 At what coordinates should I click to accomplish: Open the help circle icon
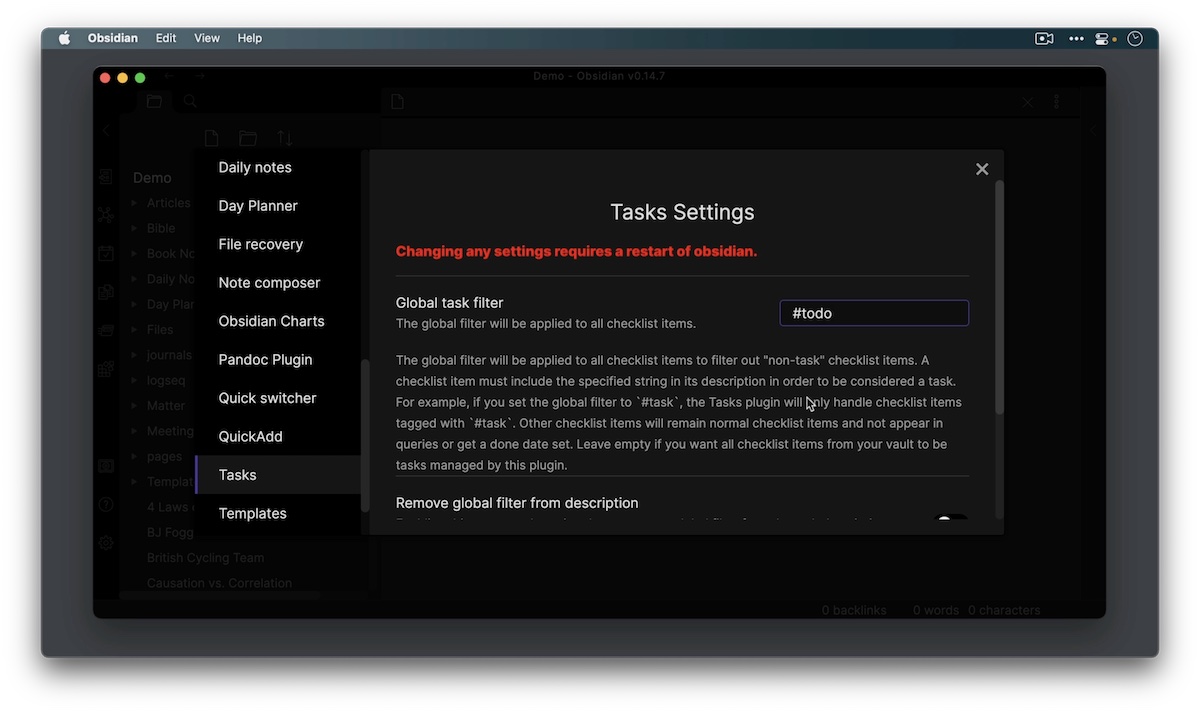point(106,504)
